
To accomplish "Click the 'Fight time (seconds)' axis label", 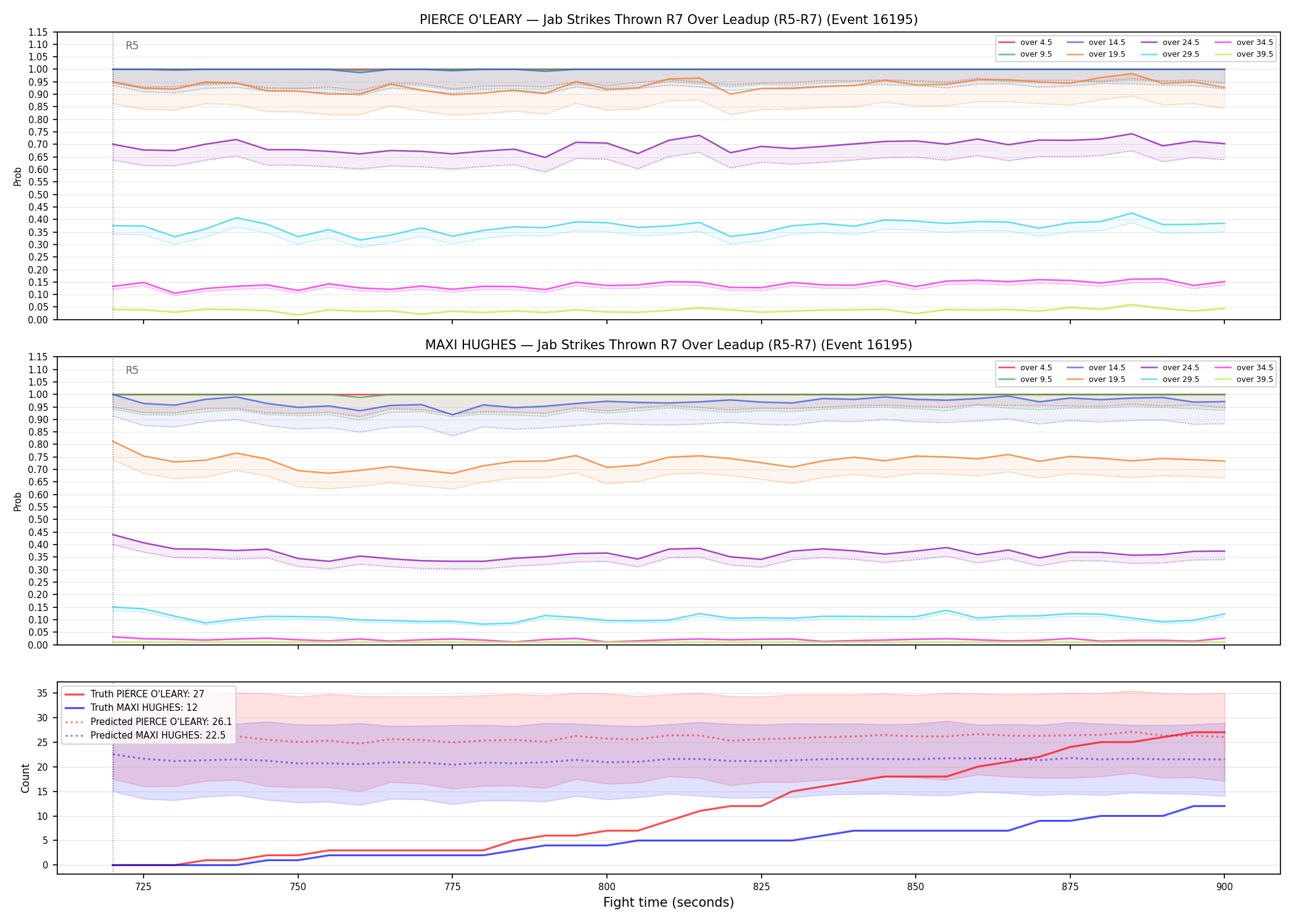I will click(x=669, y=902).
